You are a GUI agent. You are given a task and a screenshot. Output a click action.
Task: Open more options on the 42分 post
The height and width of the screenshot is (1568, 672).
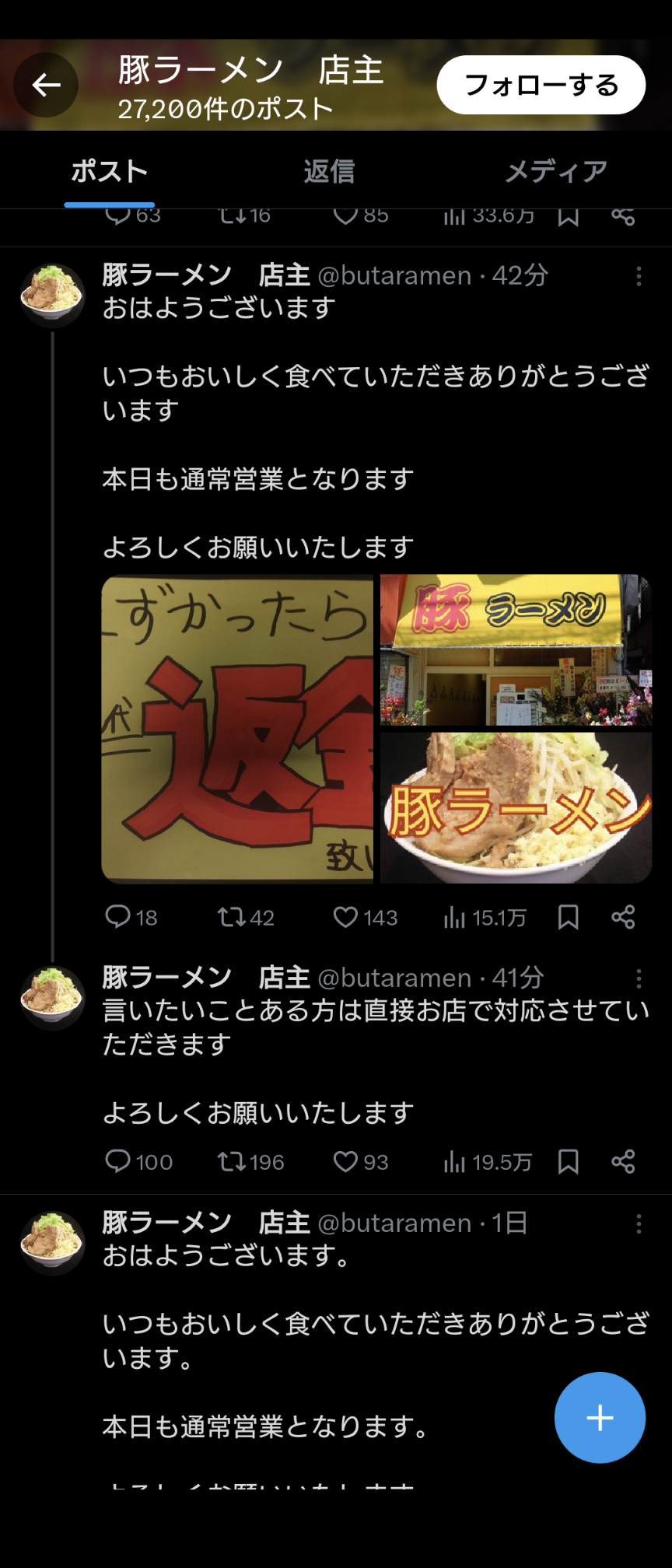tap(639, 276)
